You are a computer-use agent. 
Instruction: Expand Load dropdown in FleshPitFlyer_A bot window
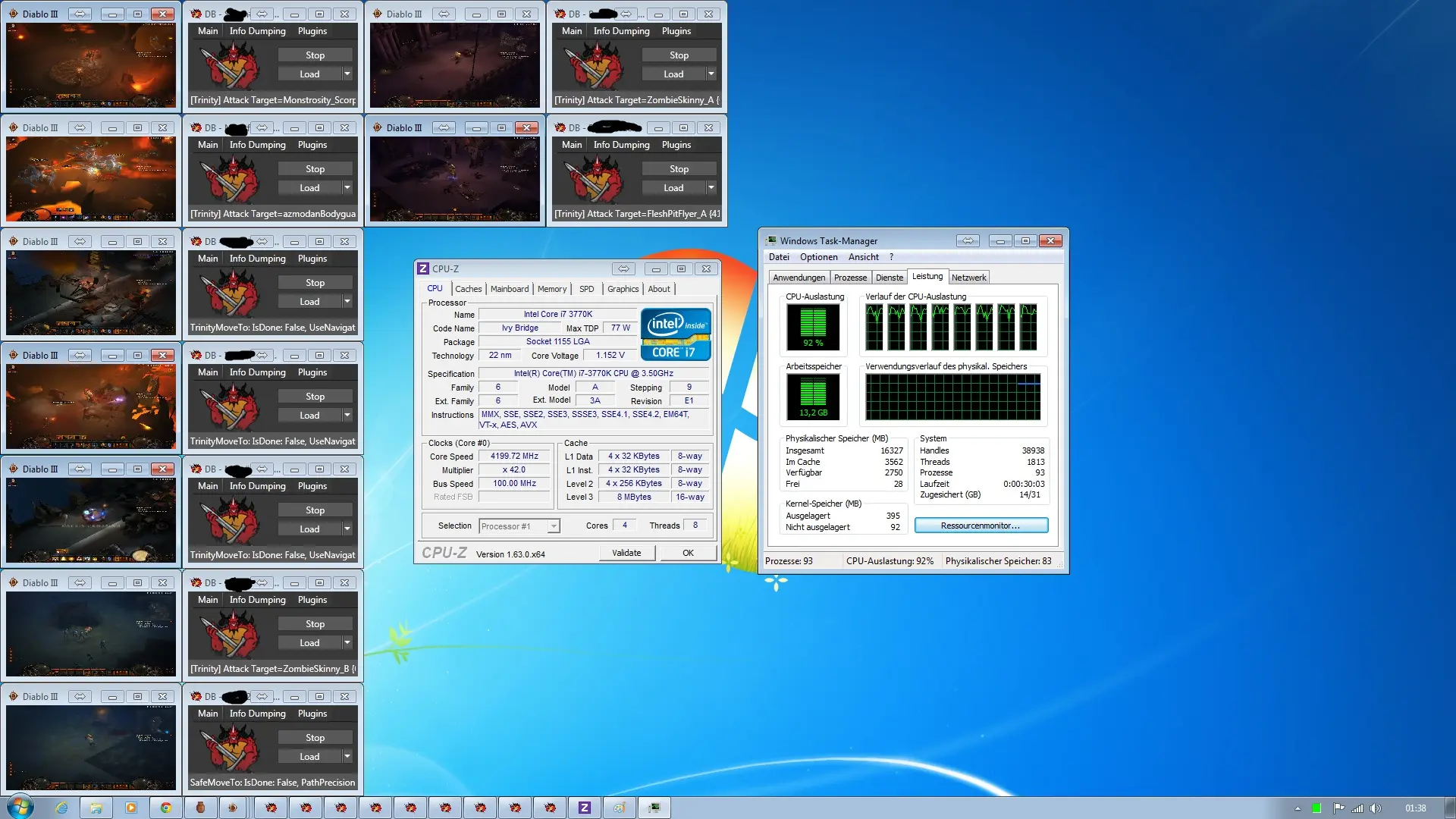tap(711, 187)
